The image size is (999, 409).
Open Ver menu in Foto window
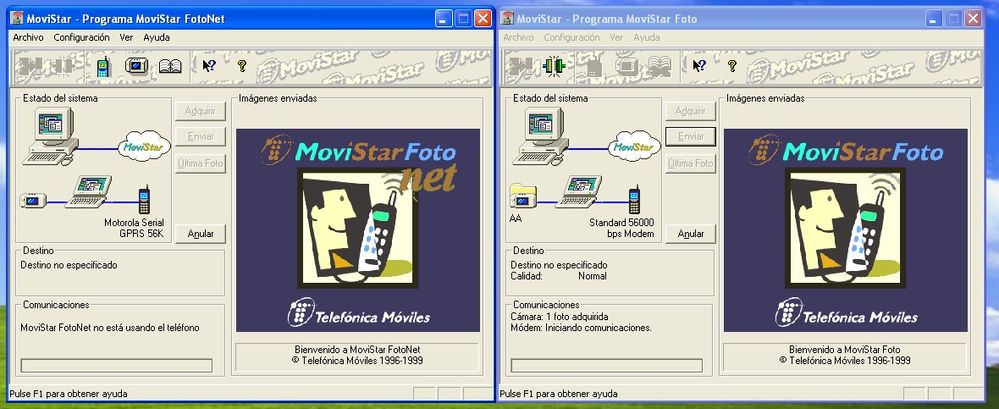[x=616, y=38]
